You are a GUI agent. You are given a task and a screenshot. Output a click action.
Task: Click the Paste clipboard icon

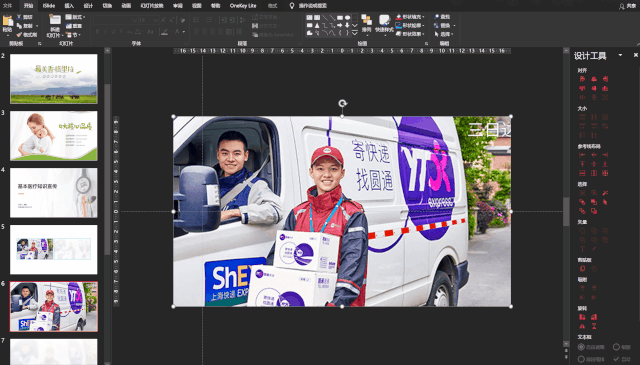point(7,20)
